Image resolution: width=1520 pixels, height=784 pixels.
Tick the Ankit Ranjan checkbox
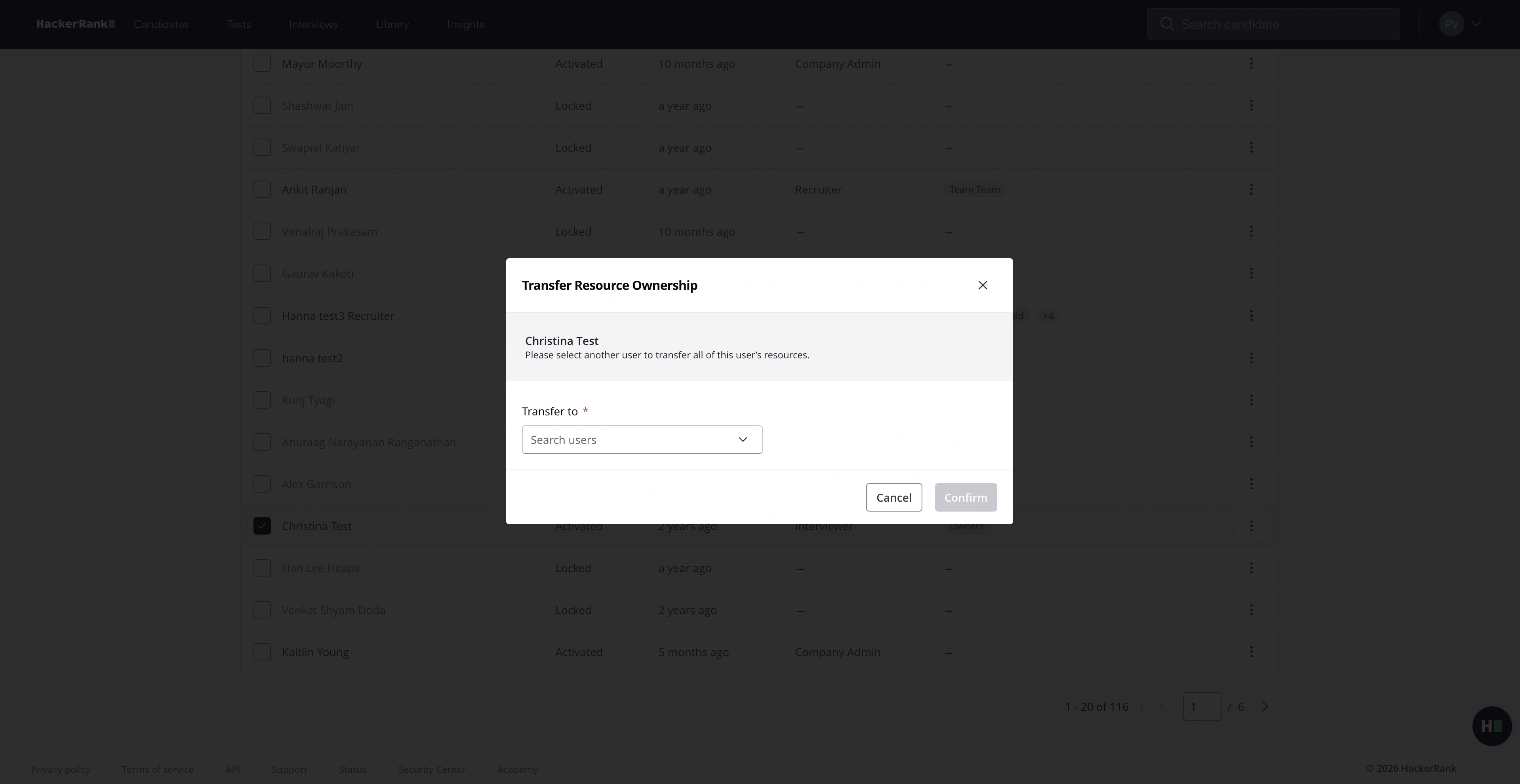point(262,189)
